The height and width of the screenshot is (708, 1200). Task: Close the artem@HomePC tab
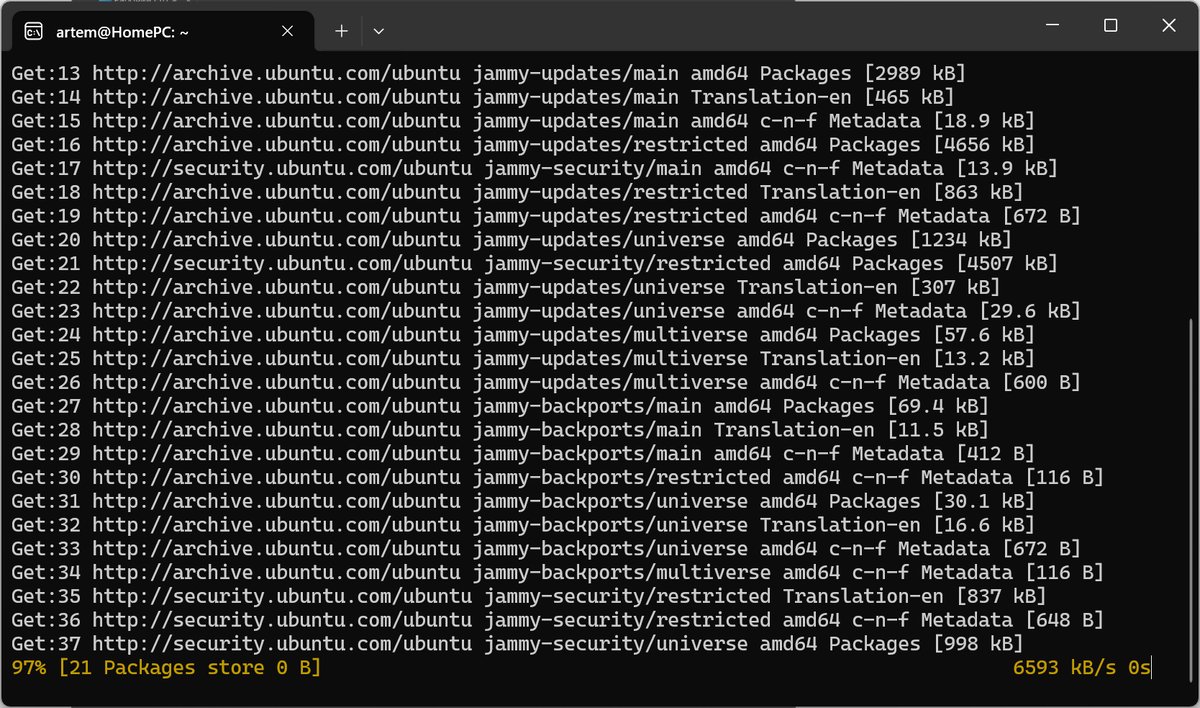[288, 31]
